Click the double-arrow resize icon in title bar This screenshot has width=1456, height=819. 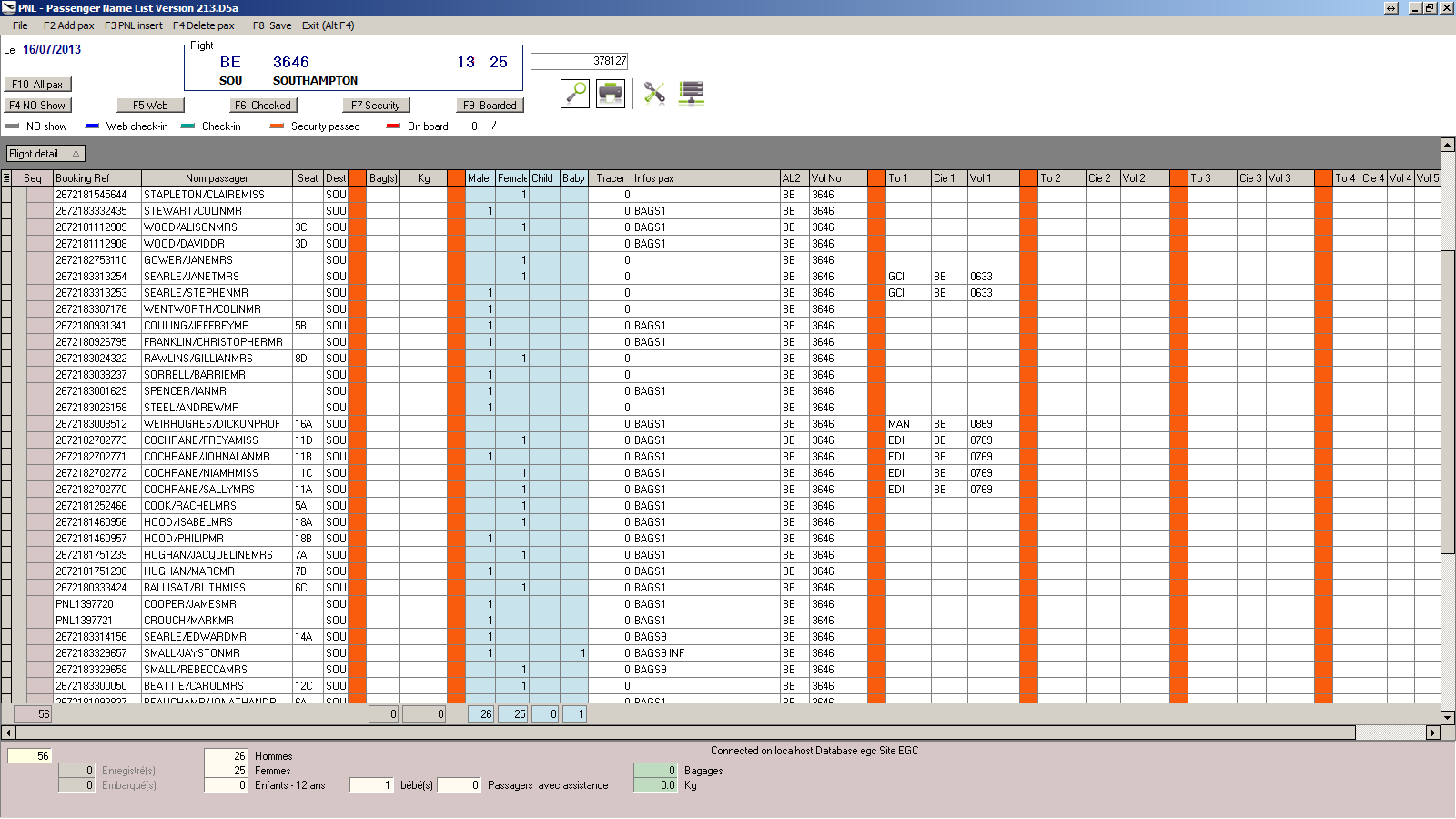coord(1391,8)
